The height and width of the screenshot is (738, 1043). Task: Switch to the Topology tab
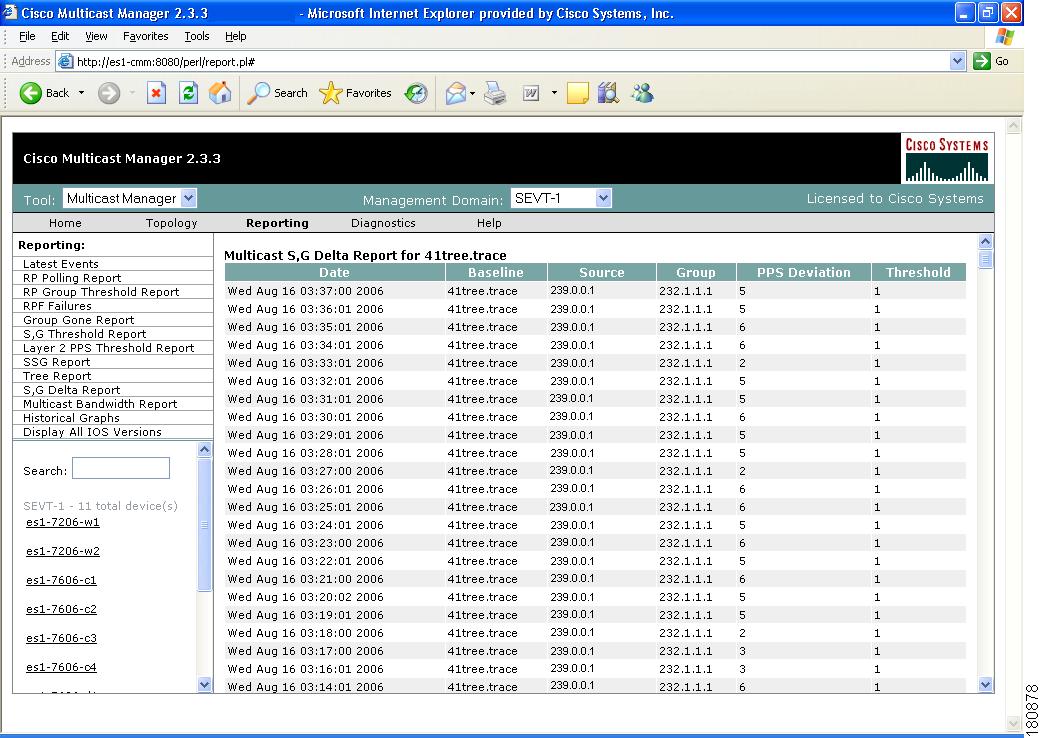(x=172, y=223)
